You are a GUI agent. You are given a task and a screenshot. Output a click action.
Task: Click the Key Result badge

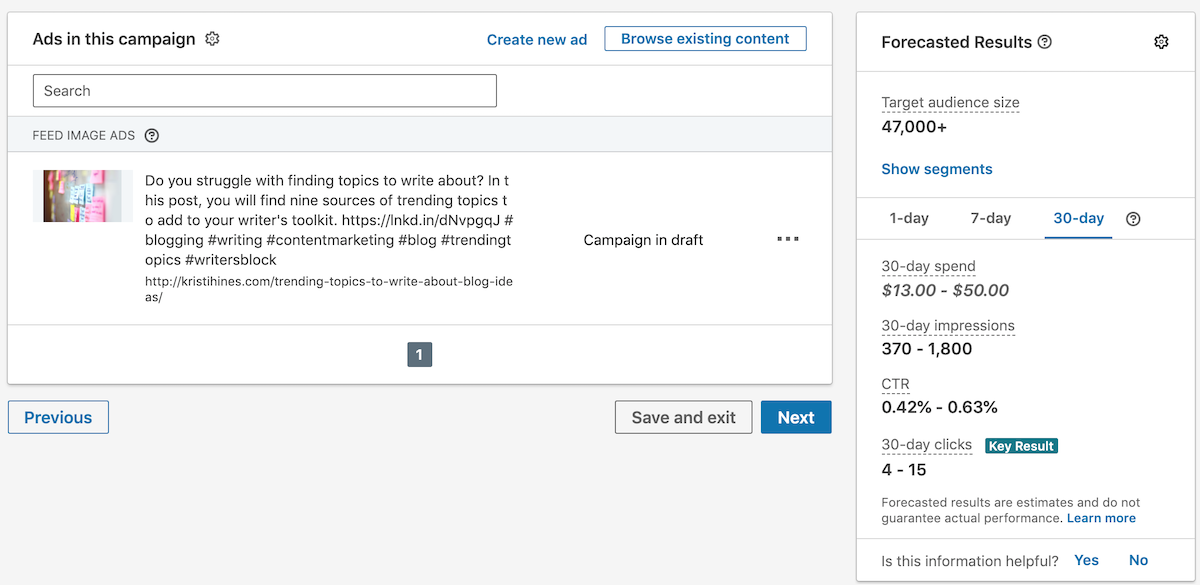1021,446
